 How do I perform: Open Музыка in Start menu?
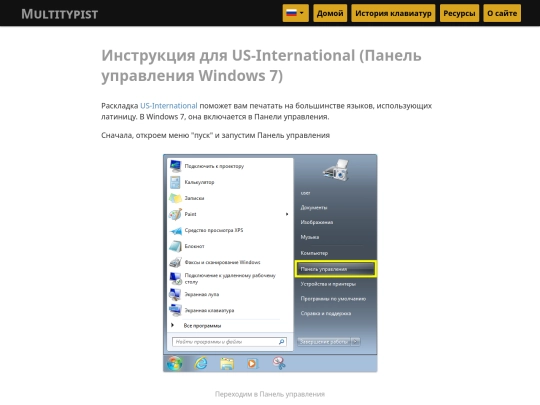click(x=310, y=237)
